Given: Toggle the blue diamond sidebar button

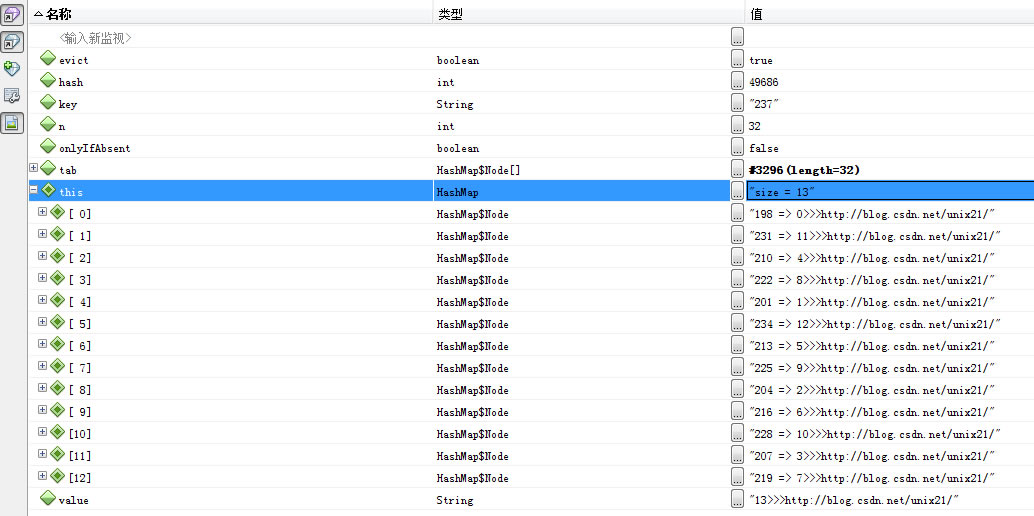Looking at the screenshot, I should (x=13, y=42).
